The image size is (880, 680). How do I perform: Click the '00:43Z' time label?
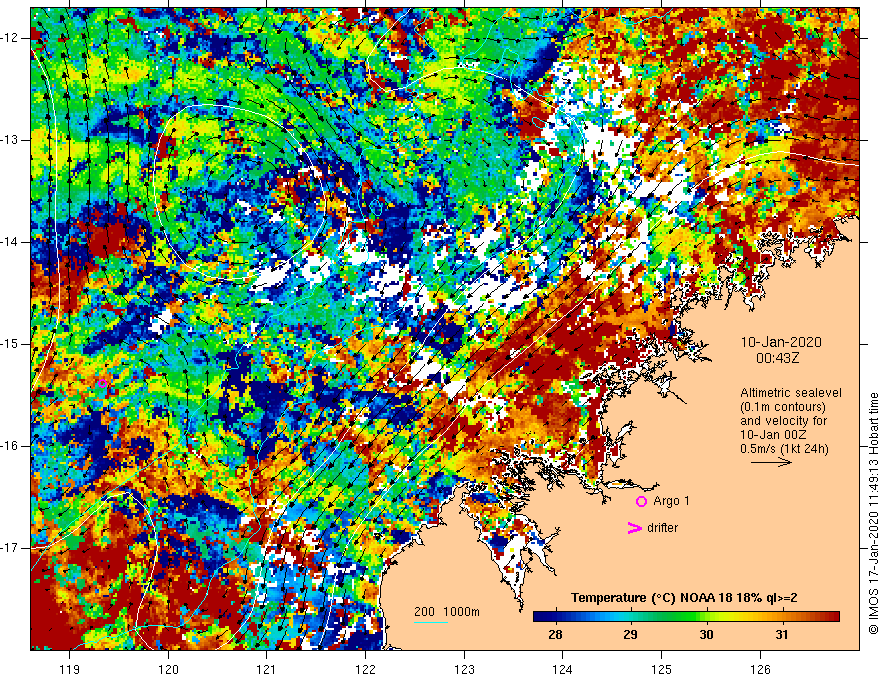click(778, 357)
